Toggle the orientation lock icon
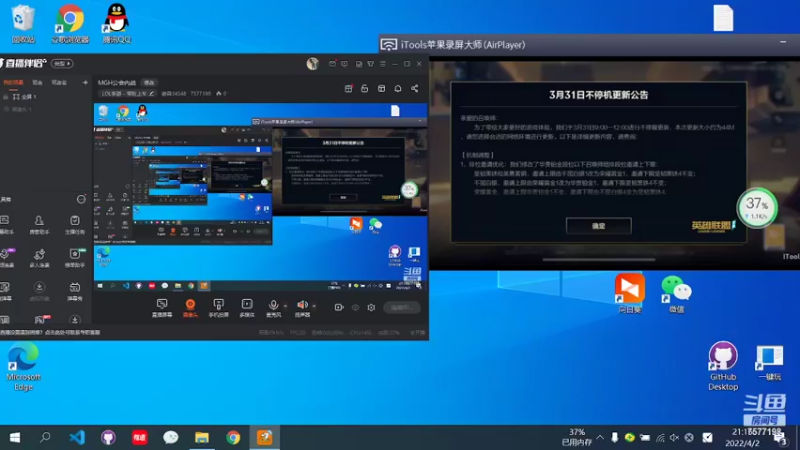The image size is (800, 450). click(x=364, y=88)
